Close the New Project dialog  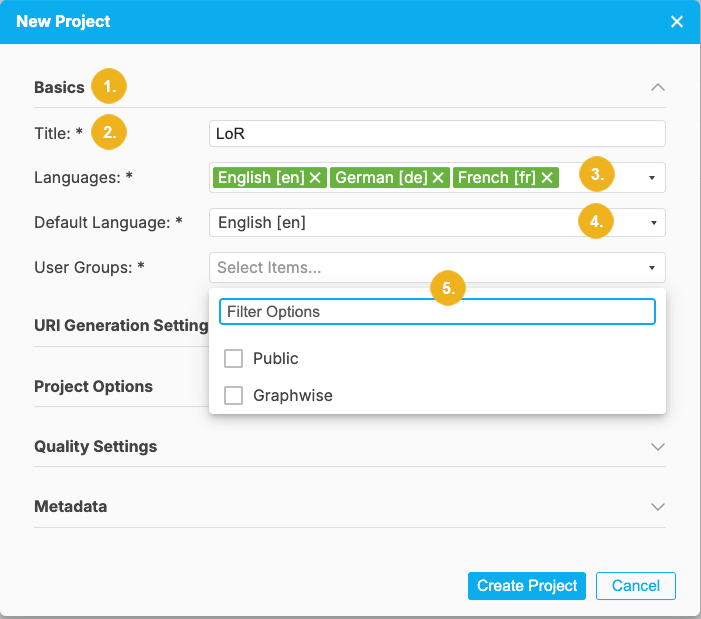(677, 21)
